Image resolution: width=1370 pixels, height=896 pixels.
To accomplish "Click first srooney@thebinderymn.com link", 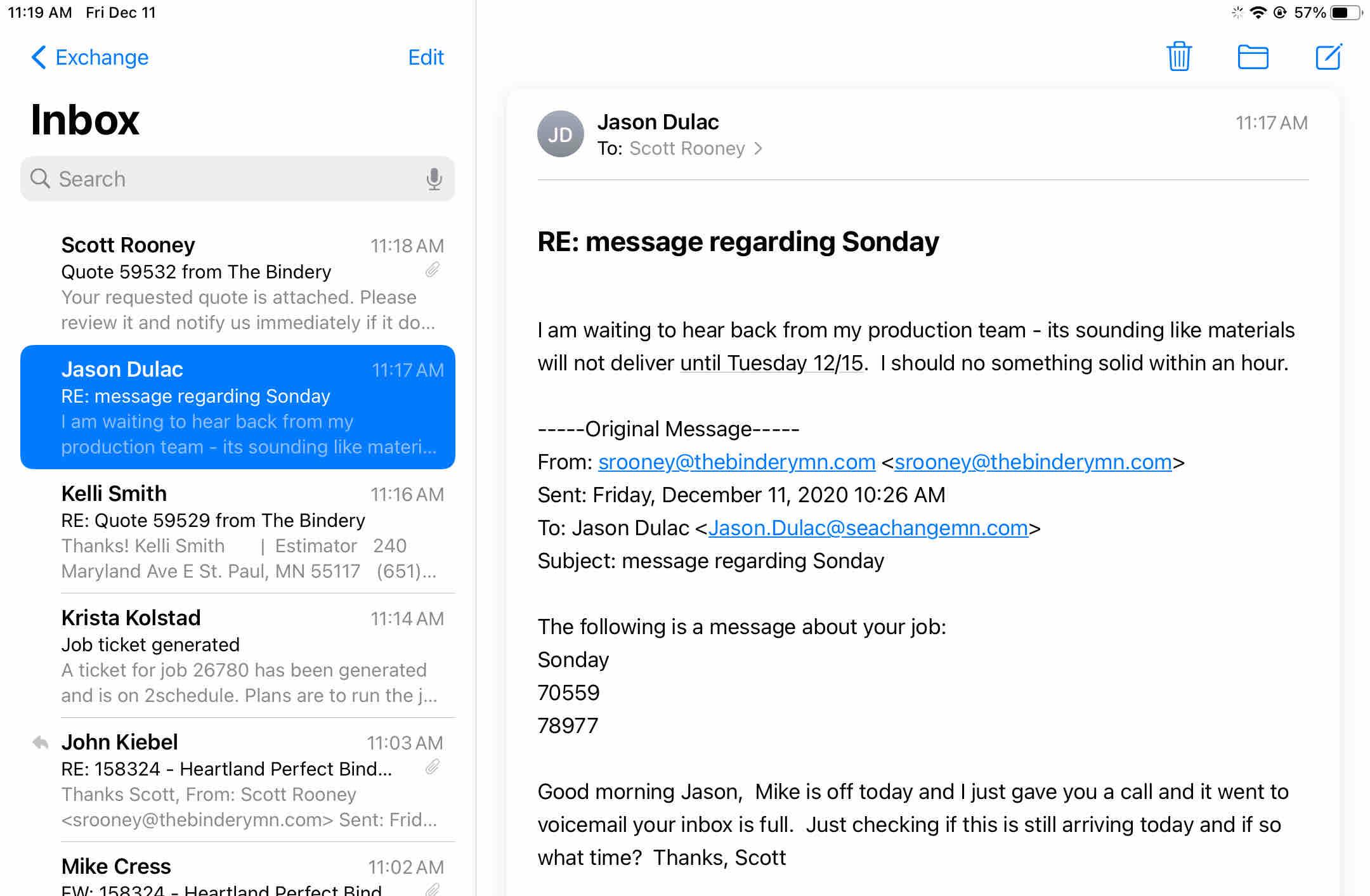I will point(736,462).
